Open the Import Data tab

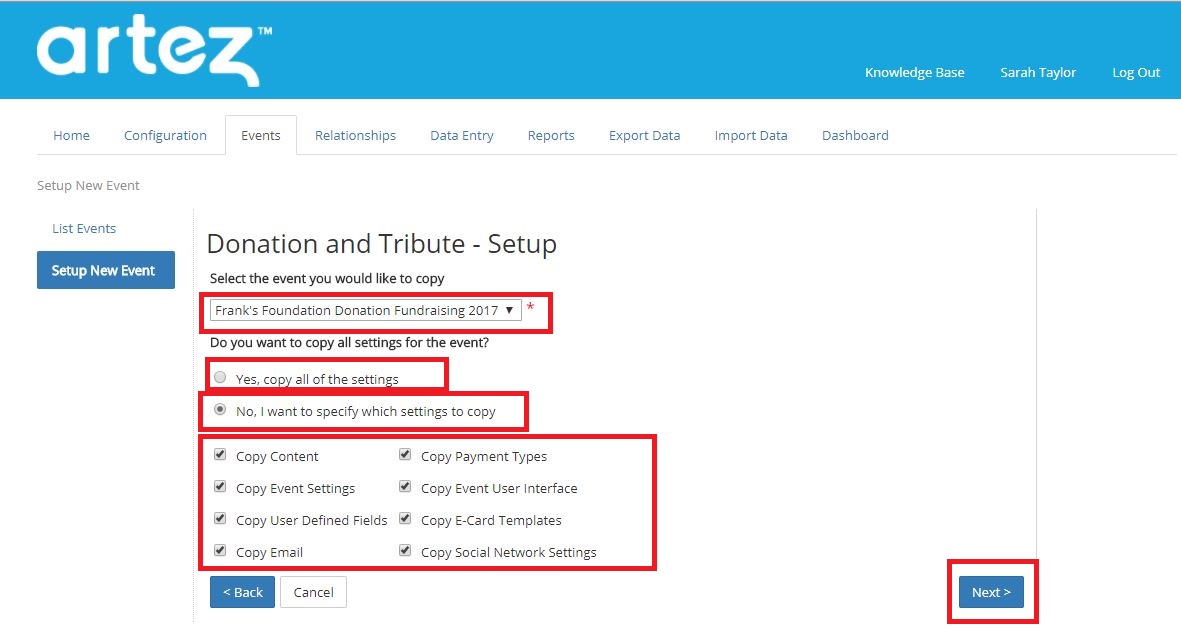751,136
